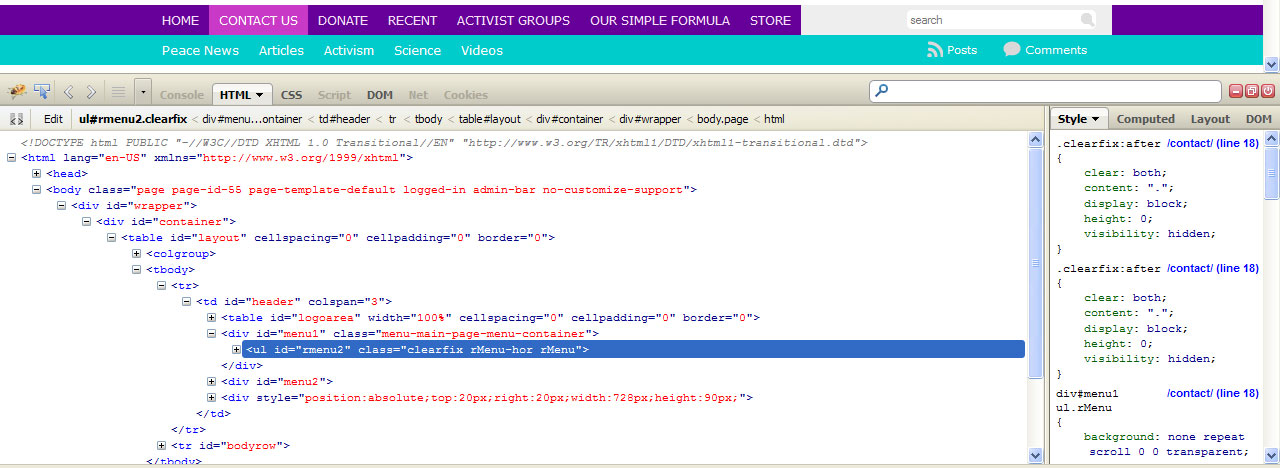Viewport: 1280px width, 468px height.
Task: Open the STORE menu link
Action: (770, 20)
